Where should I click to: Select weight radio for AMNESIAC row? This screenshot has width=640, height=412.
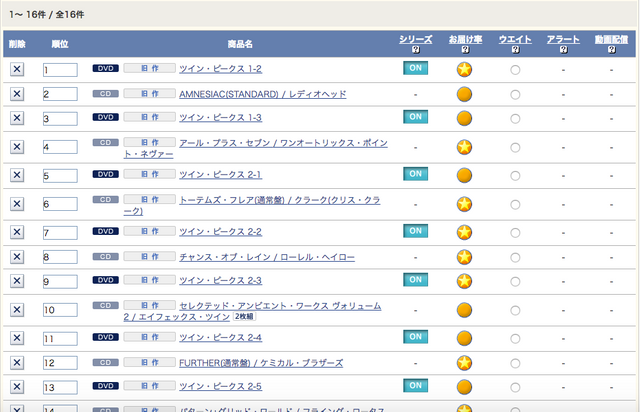coord(515,95)
